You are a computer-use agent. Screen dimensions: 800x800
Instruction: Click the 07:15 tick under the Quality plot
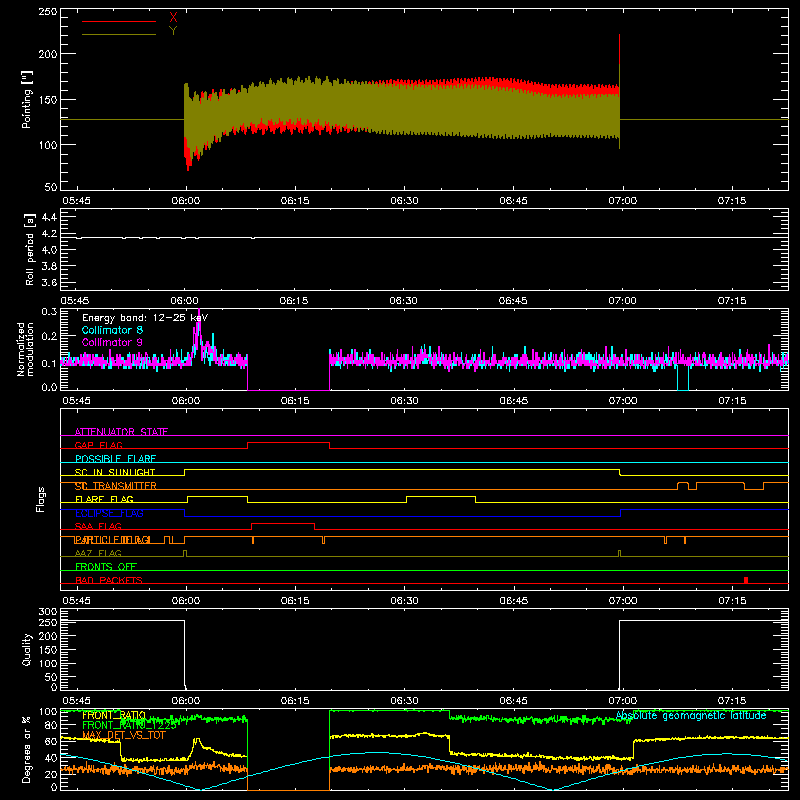[x=732, y=701]
